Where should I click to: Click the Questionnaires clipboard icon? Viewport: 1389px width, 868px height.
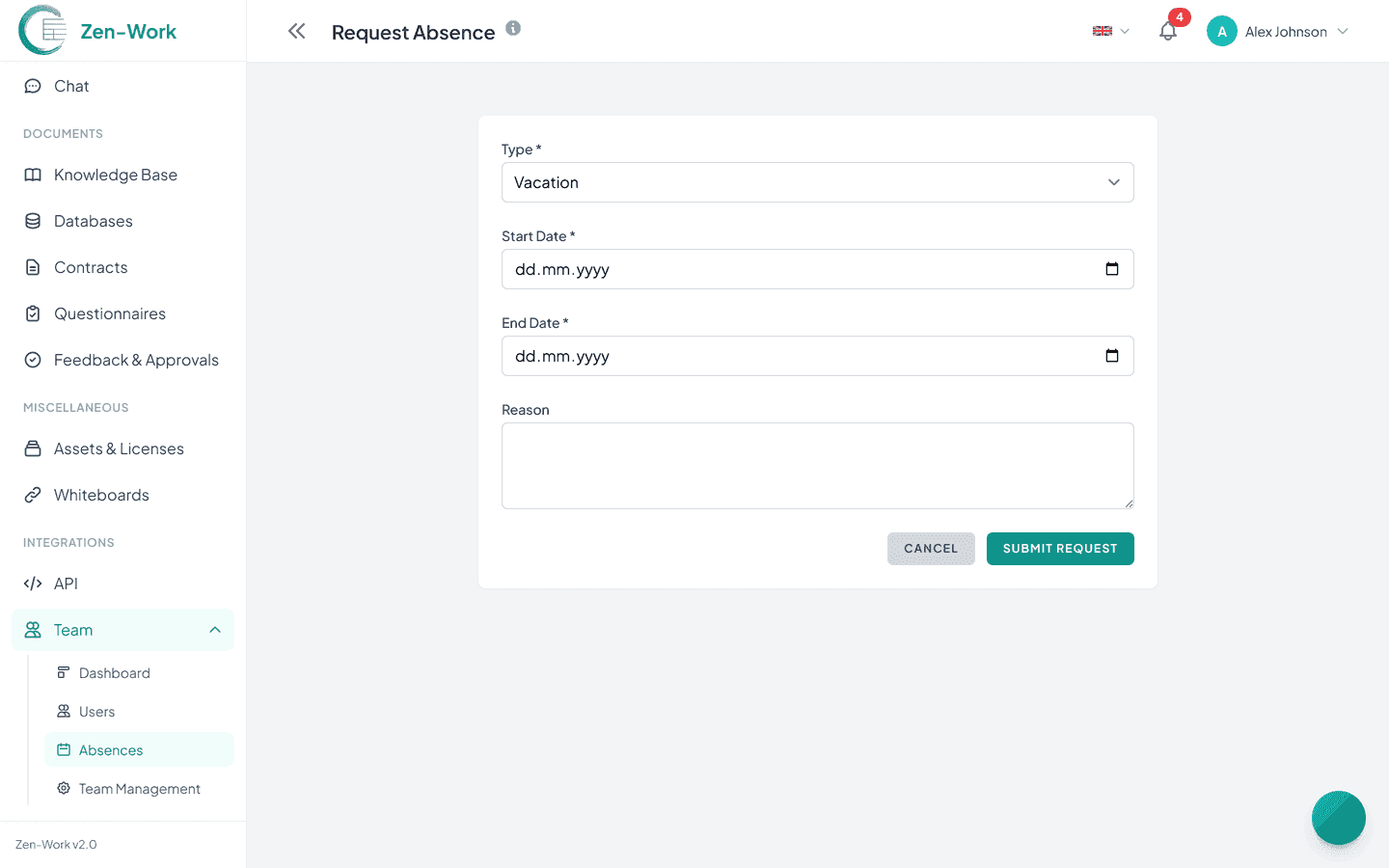click(33, 313)
